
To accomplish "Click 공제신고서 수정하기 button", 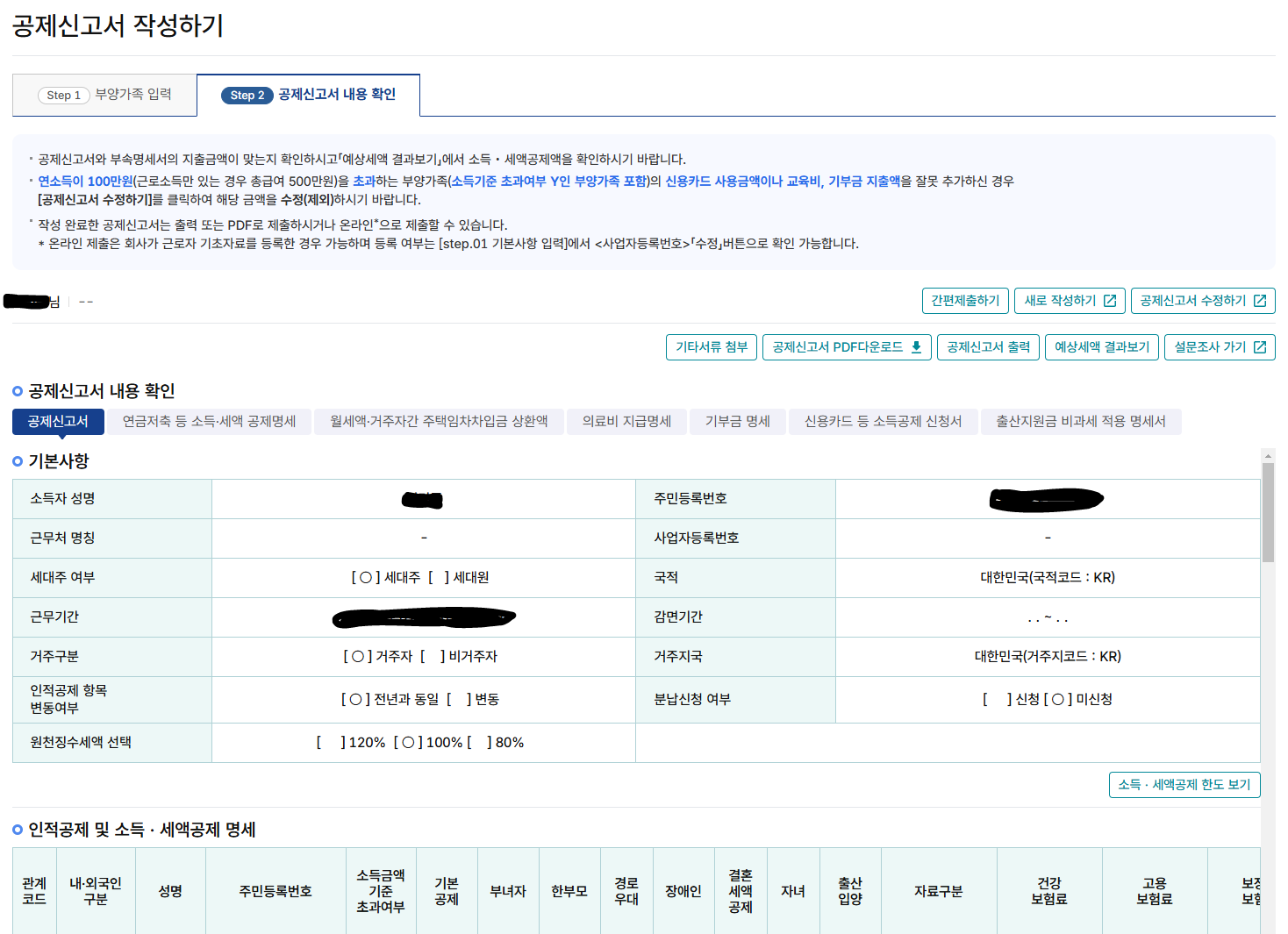I will tap(1203, 301).
